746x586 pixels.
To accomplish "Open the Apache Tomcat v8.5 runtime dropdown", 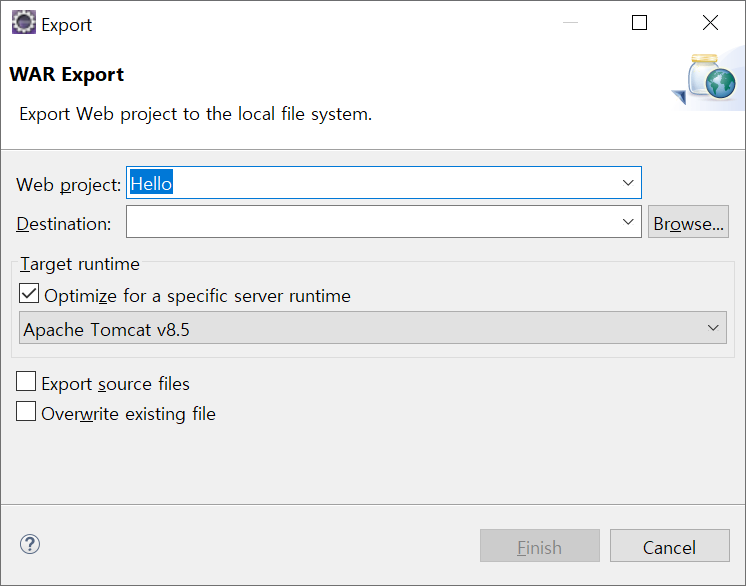I will coord(373,328).
